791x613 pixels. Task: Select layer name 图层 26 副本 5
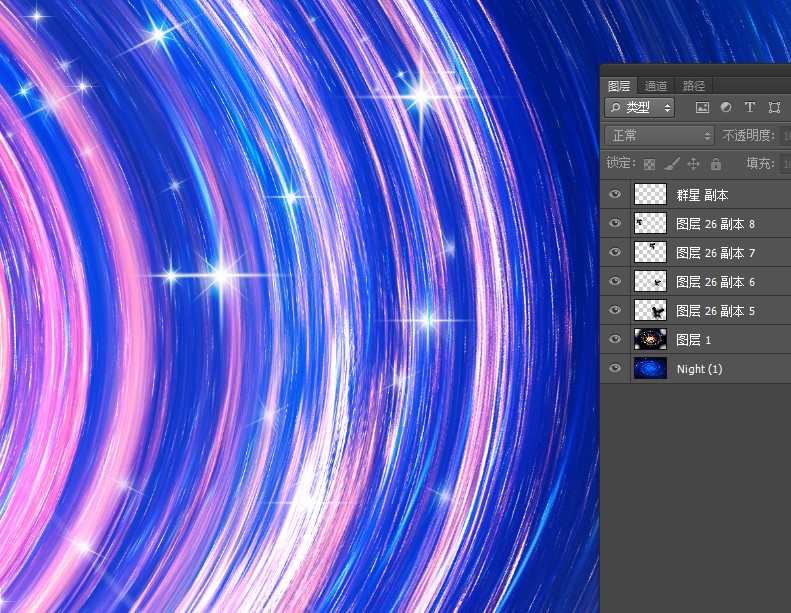pyautogui.click(x=715, y=311)
